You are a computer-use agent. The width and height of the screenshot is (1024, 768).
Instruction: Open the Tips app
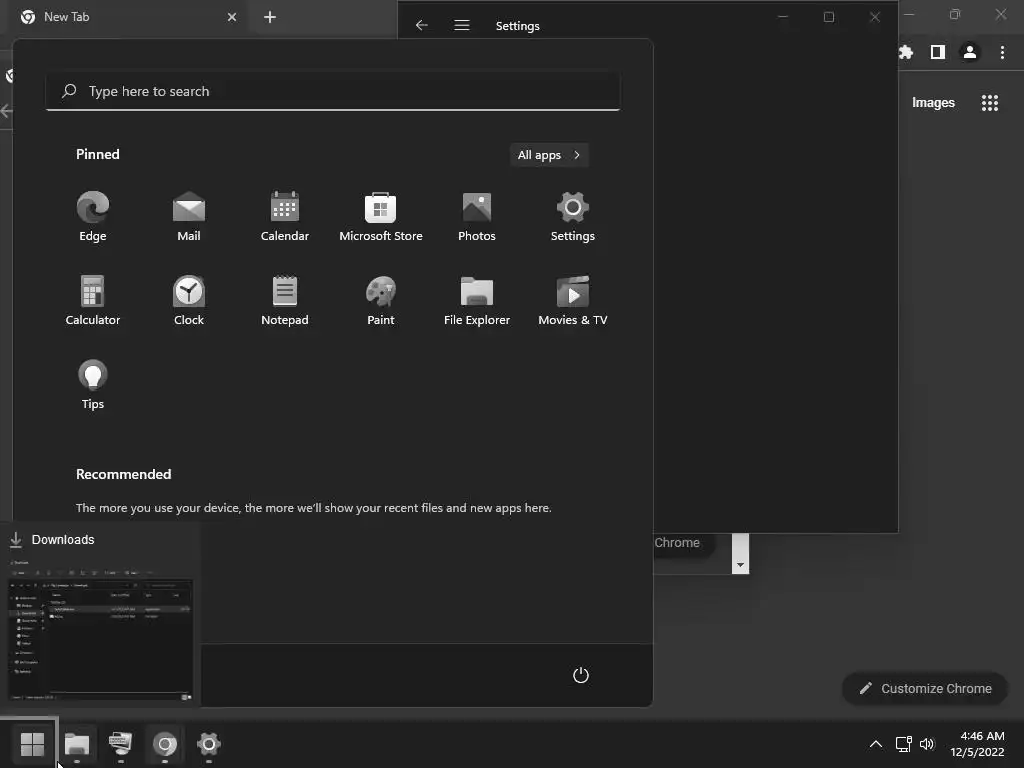[93, 385]
